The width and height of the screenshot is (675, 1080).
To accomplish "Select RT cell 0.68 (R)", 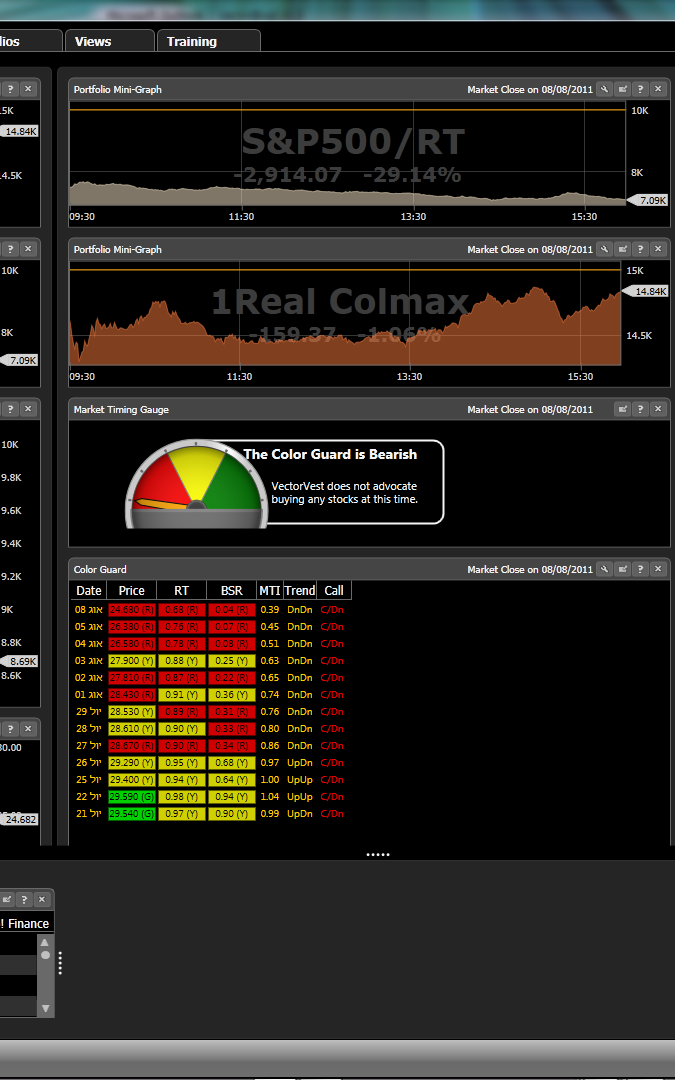I will click(x=181, y=610).
